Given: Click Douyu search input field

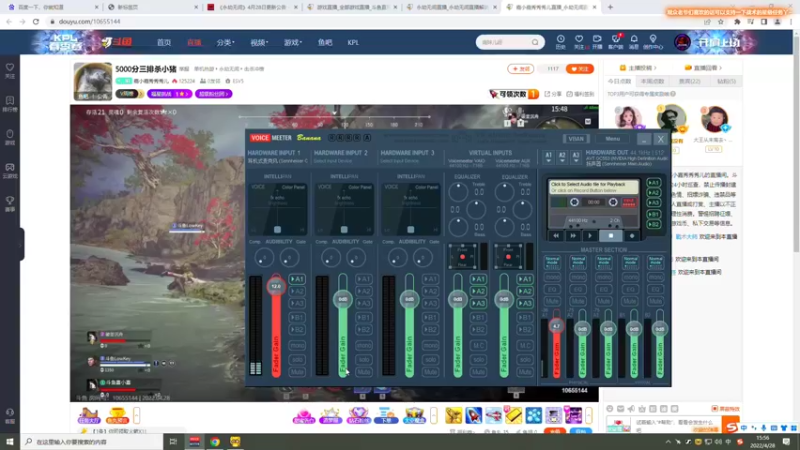Looking at the screenshot, I should click(x=504, y=42).
